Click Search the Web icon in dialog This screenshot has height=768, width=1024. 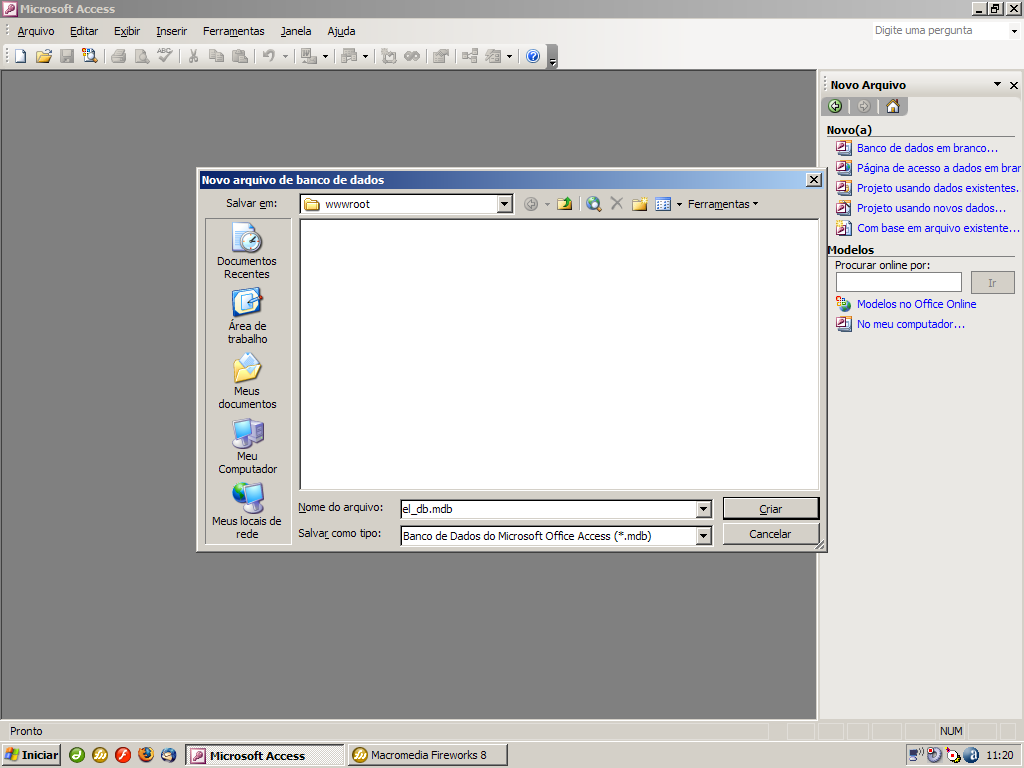click(x=594, y=204)
